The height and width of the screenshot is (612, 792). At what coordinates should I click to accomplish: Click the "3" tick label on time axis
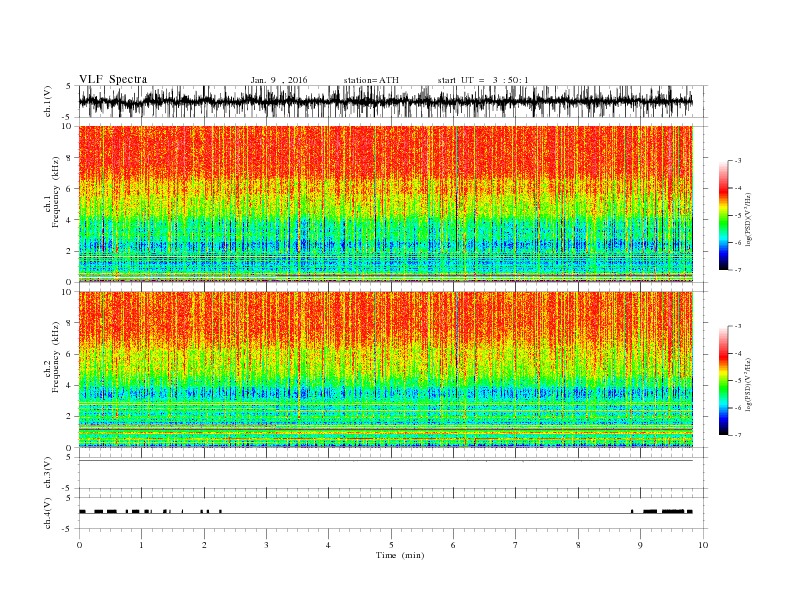click(x=266, y=545)
